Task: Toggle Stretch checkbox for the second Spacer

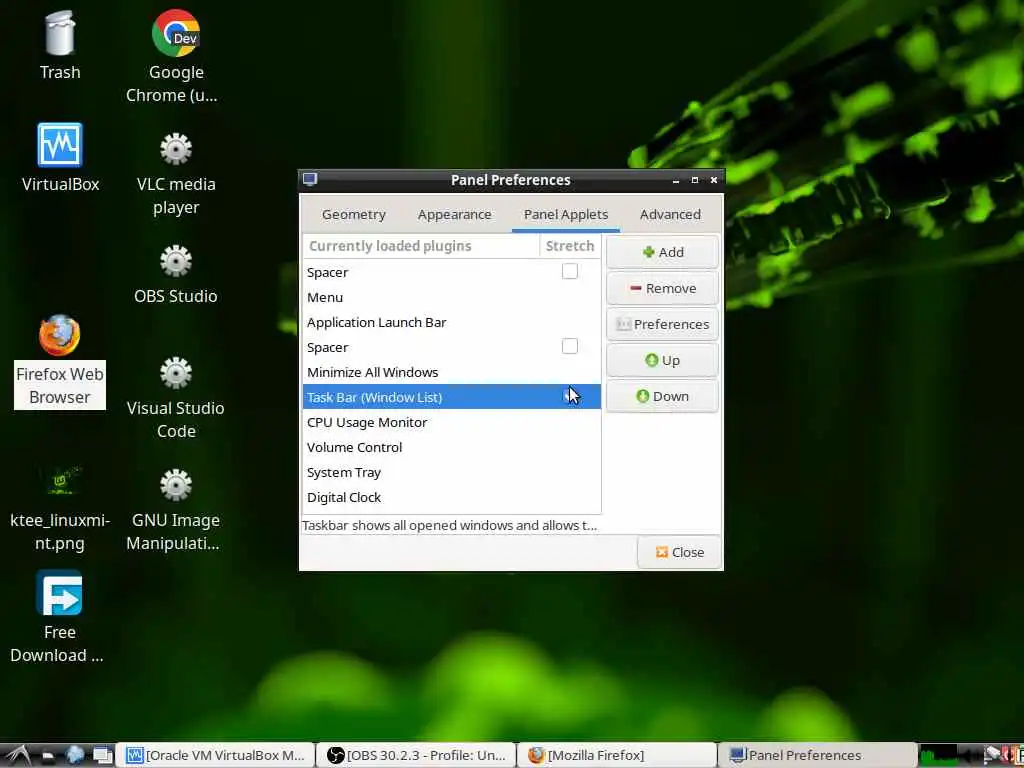Action: click(x=569, y=346)
